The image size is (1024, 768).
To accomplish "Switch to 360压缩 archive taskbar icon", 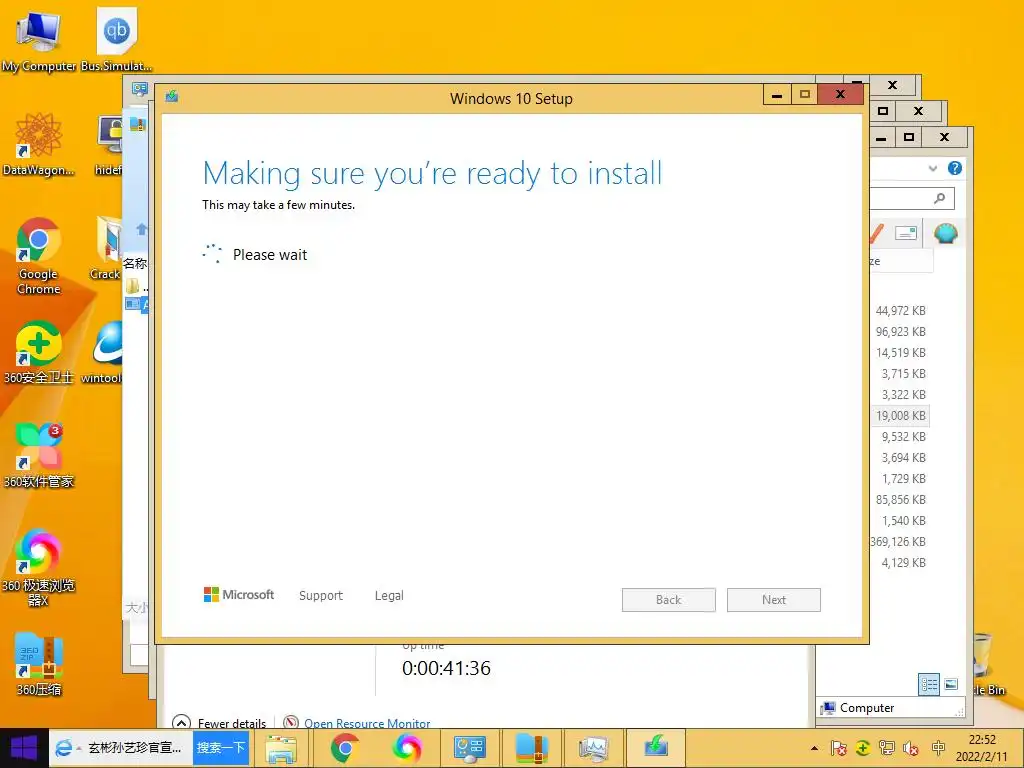I will click(532, 748).
